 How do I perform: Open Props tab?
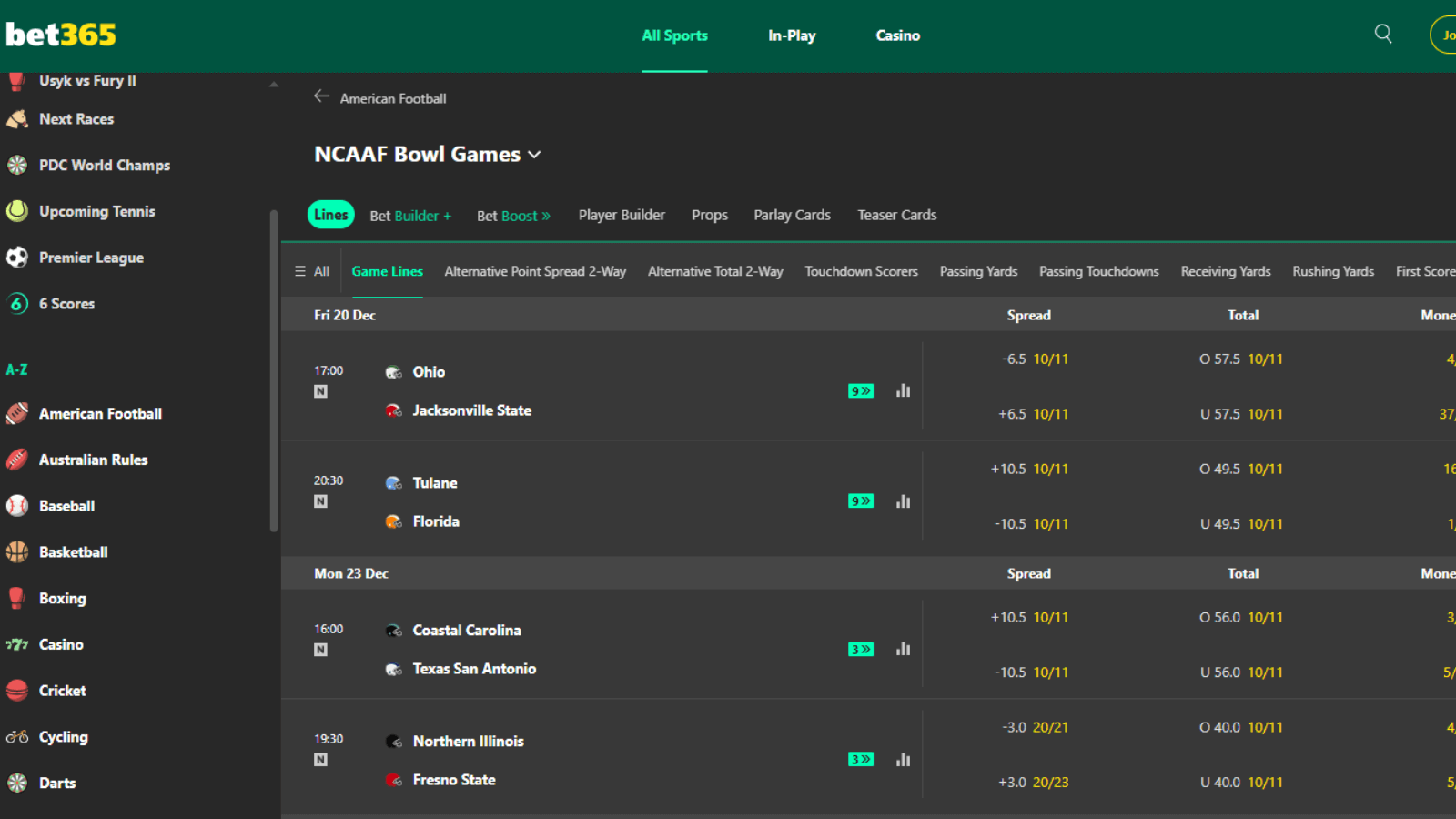pos(710,215)
